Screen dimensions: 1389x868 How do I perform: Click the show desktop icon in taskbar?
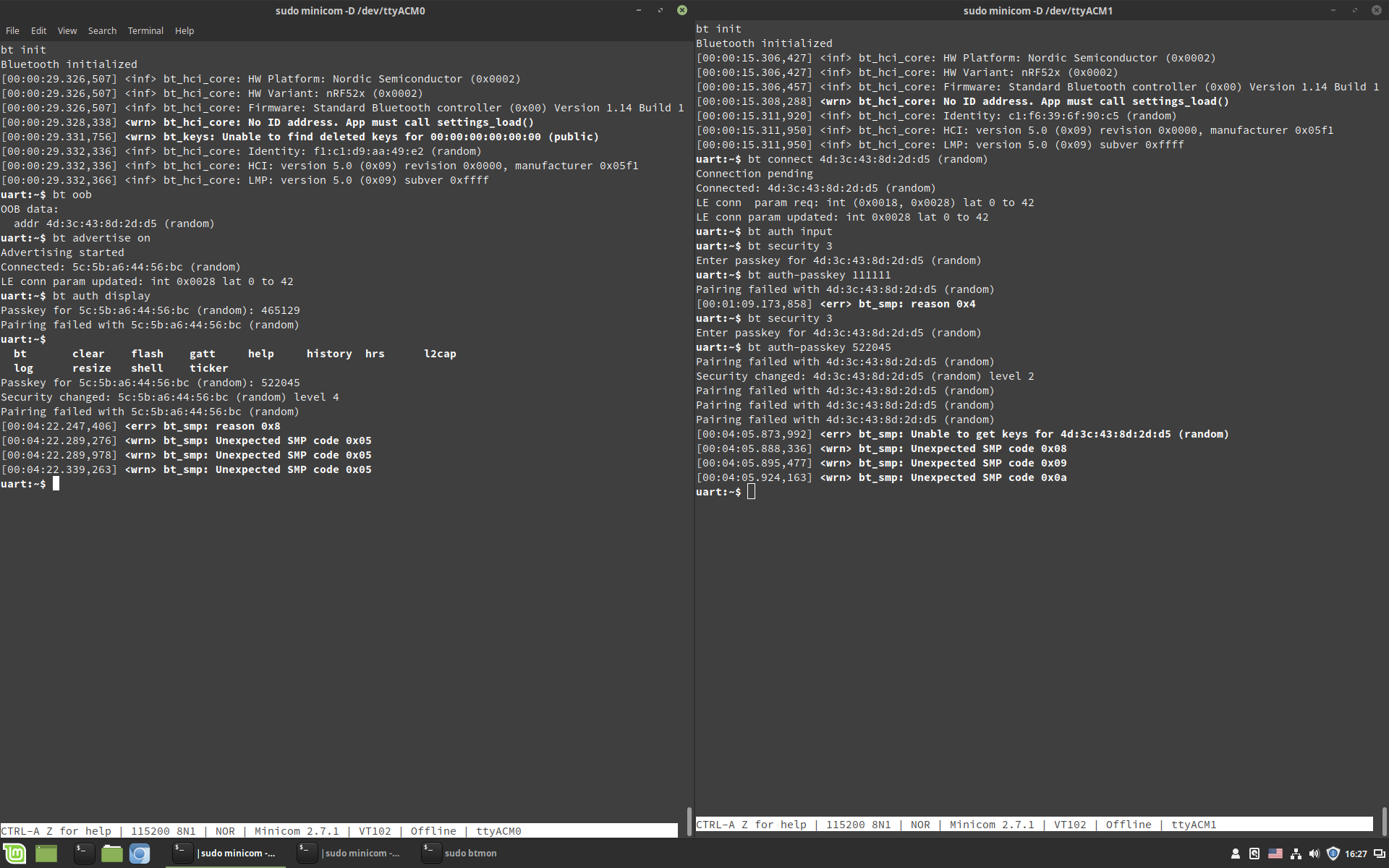(46, 854)
